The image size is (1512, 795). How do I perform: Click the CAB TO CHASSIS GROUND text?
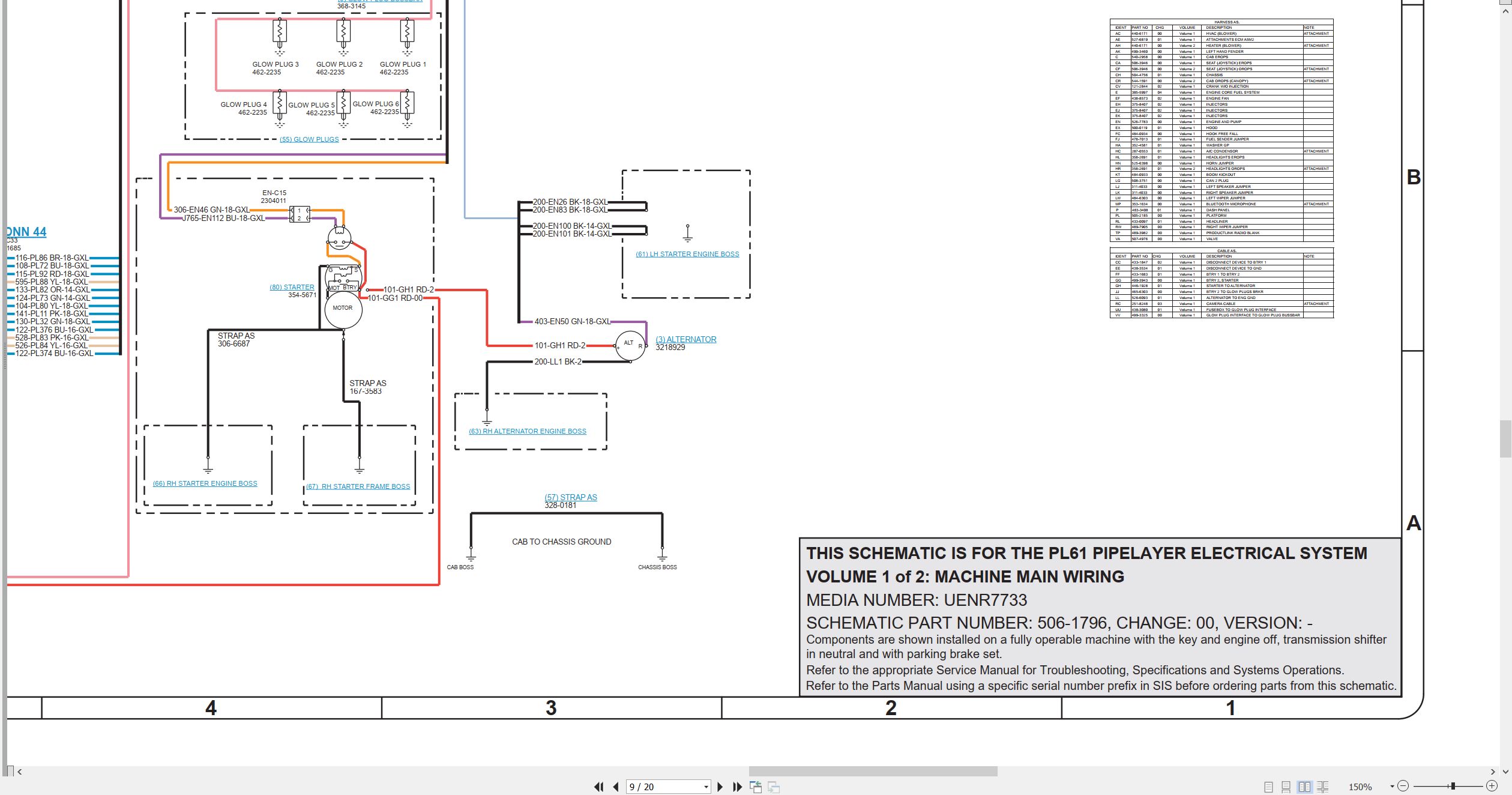point(561,542)
